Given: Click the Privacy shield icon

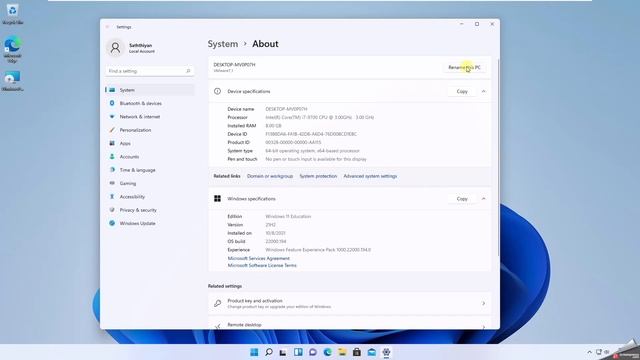Looking at the screenshot, I should point(112,210).
